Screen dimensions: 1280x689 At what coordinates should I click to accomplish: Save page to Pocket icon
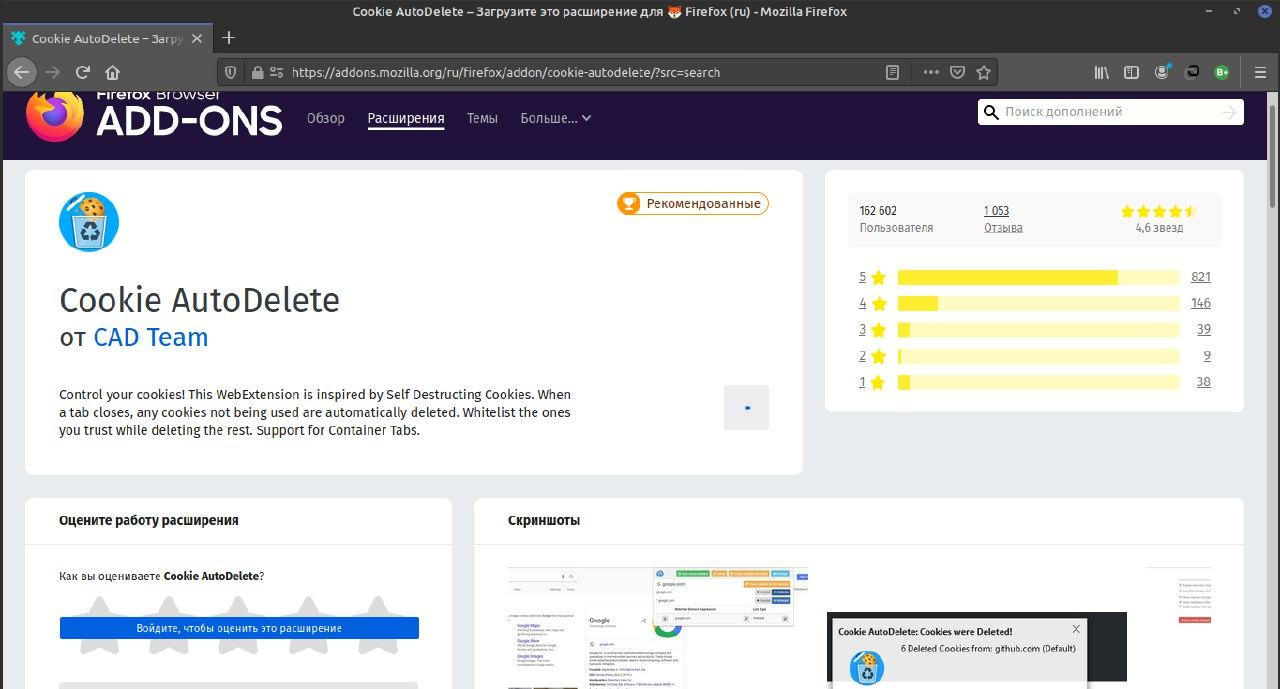(x=957, y=72)
